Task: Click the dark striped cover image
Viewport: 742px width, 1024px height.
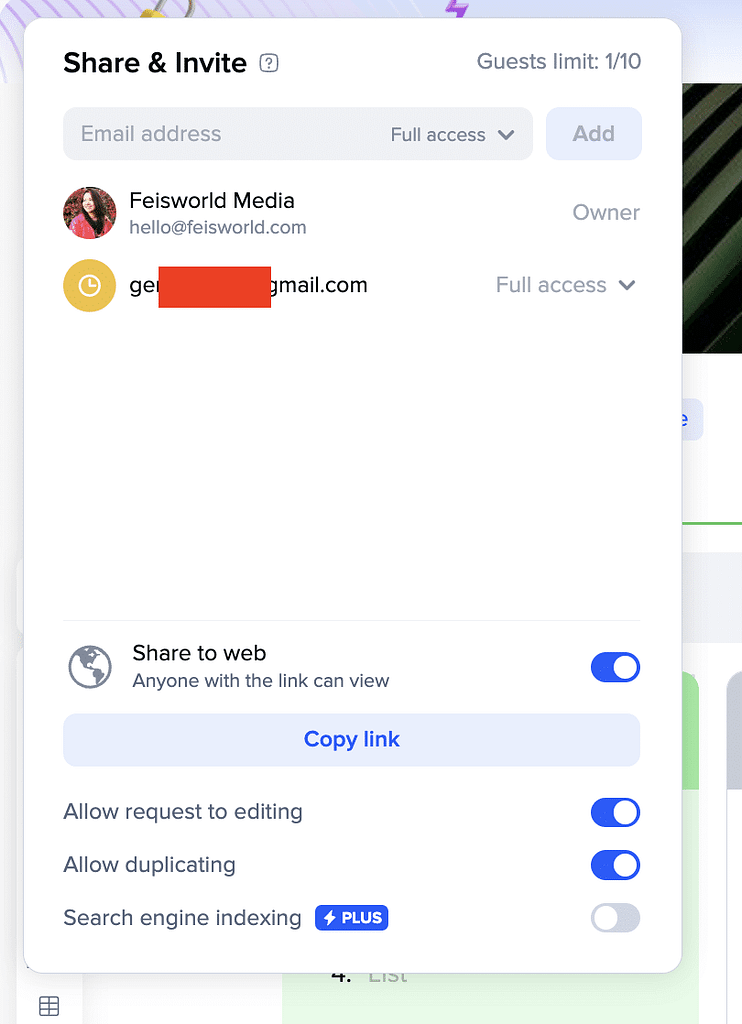Action: (712, 218)
